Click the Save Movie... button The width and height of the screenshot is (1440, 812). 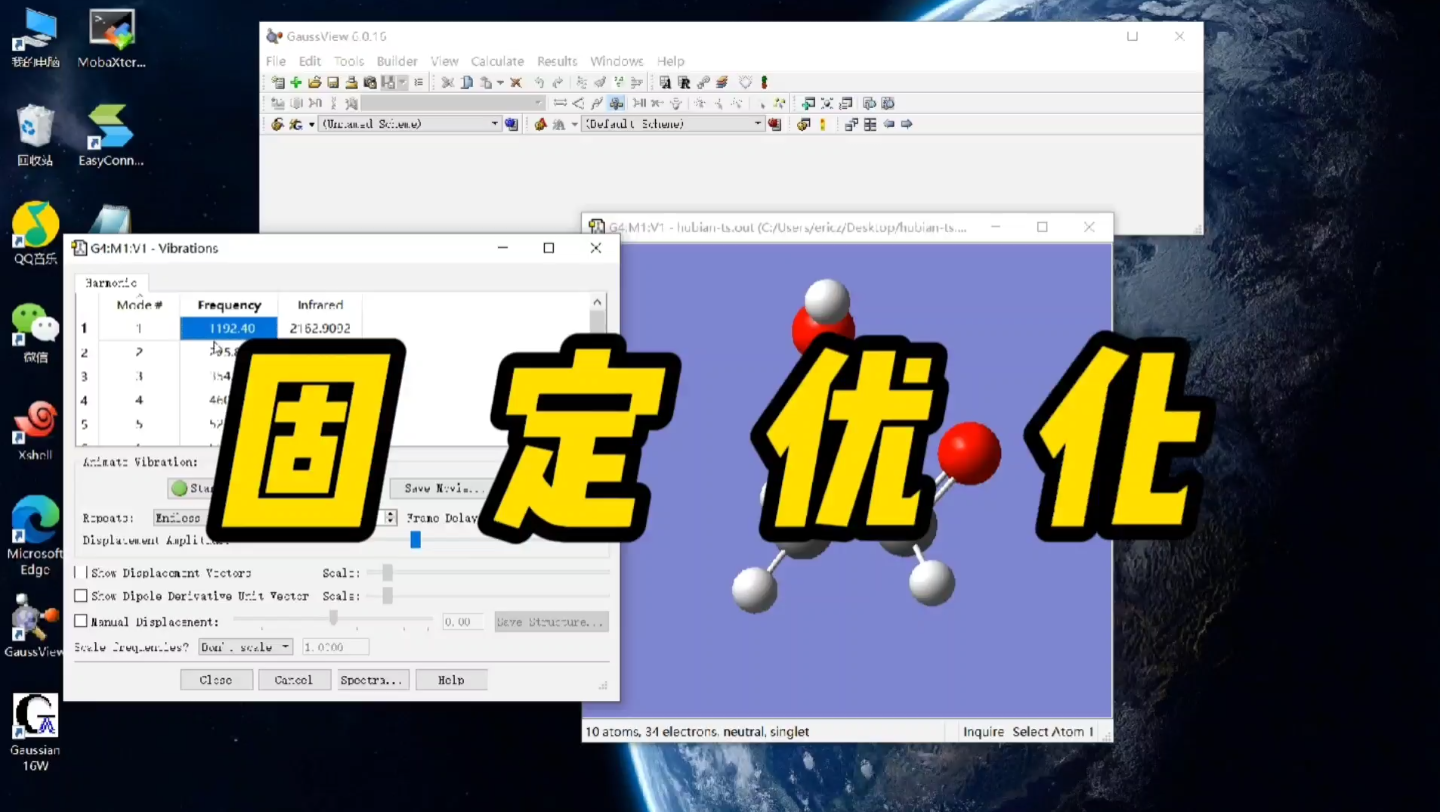click(444, 488)
